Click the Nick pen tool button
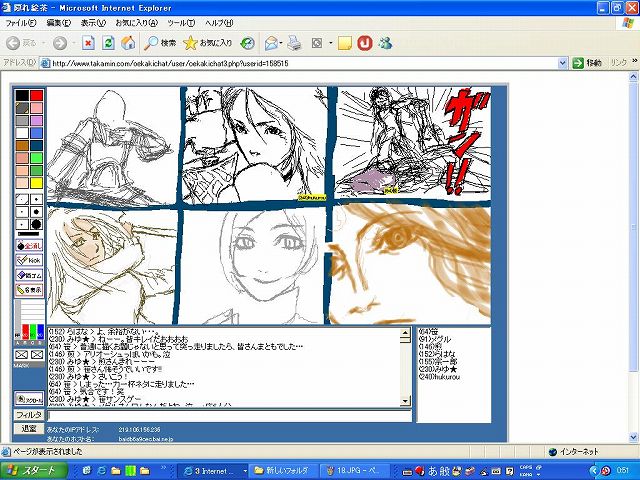The width and height of the screenshot is (640, 480). pos(29,260)
